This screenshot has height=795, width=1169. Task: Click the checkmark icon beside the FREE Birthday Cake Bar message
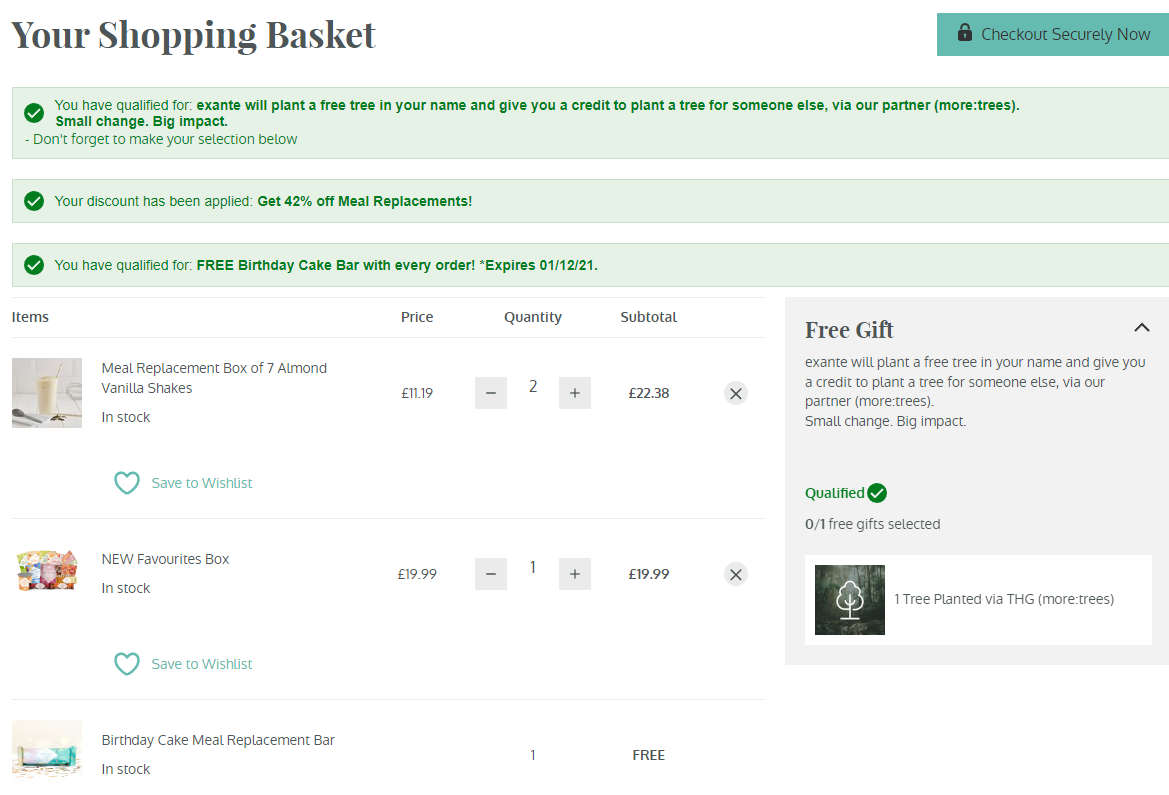[34, 265]
